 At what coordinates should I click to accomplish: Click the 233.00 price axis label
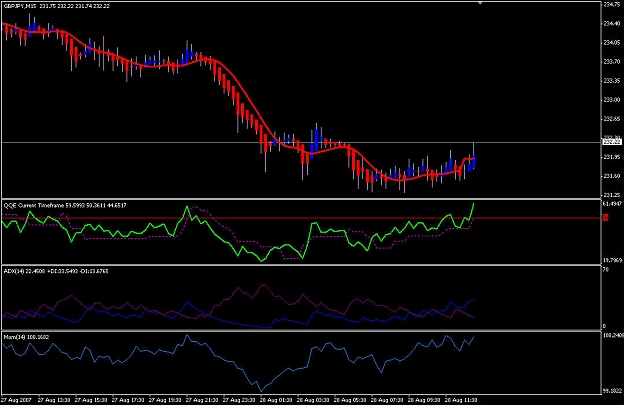coord(612,100)
